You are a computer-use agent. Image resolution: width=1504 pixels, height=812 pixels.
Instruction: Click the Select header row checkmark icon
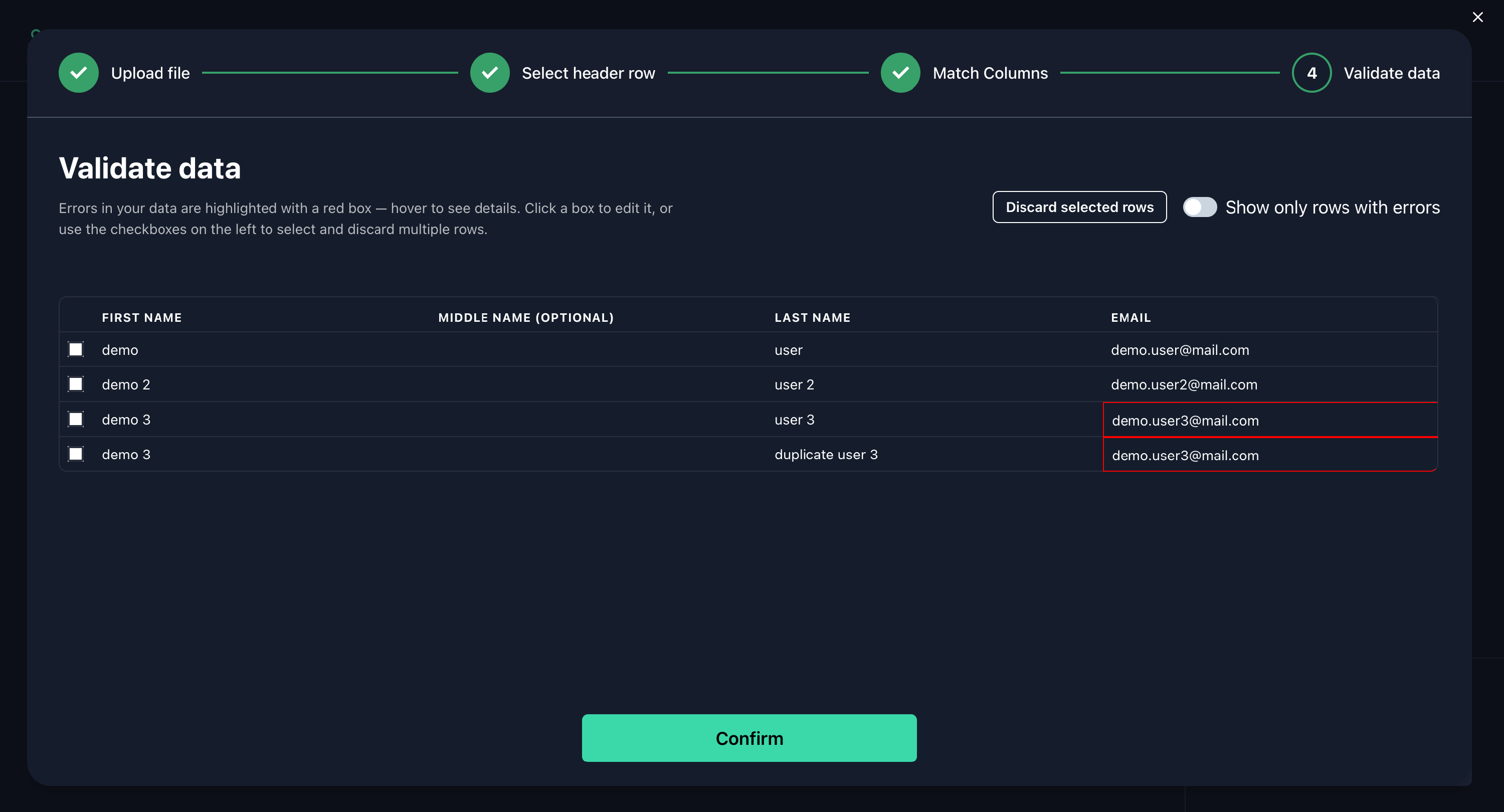[489, 73]
